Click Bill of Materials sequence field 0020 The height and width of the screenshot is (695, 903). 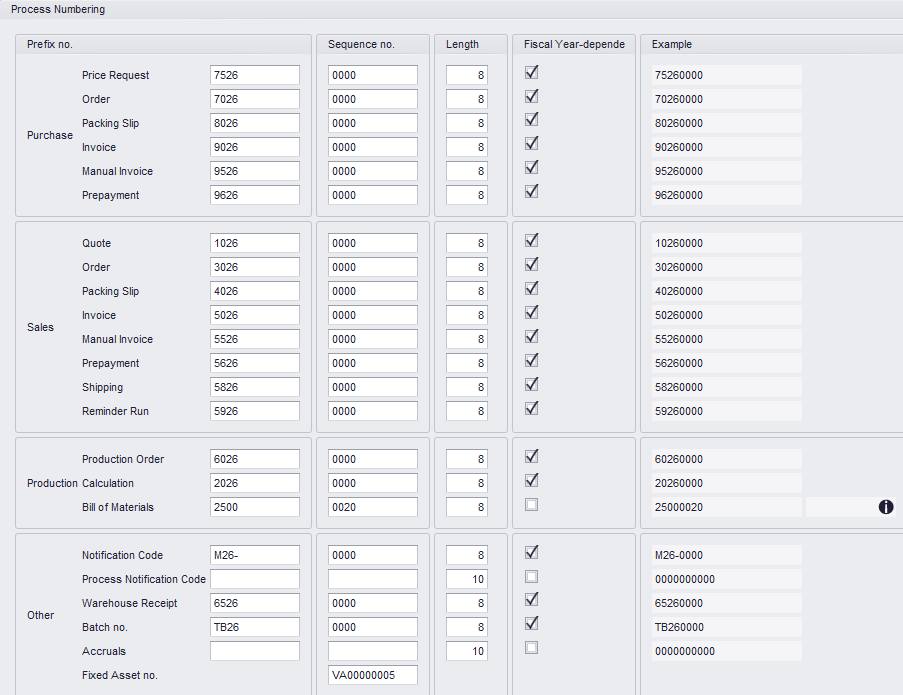[372, 507]
